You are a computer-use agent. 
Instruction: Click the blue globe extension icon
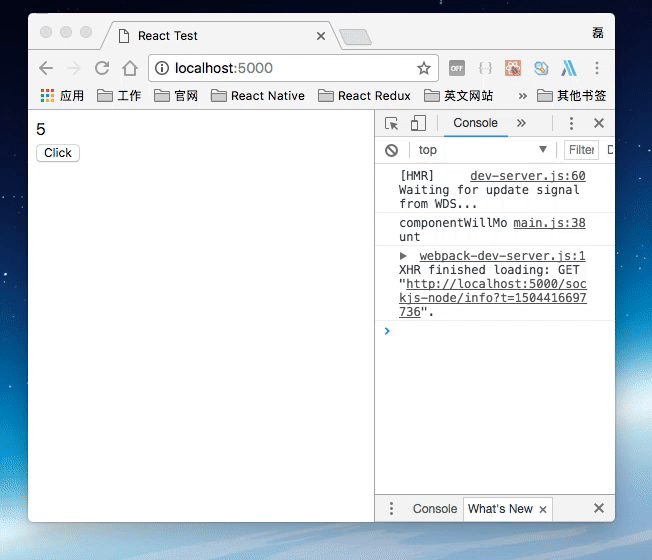[541, 68]
